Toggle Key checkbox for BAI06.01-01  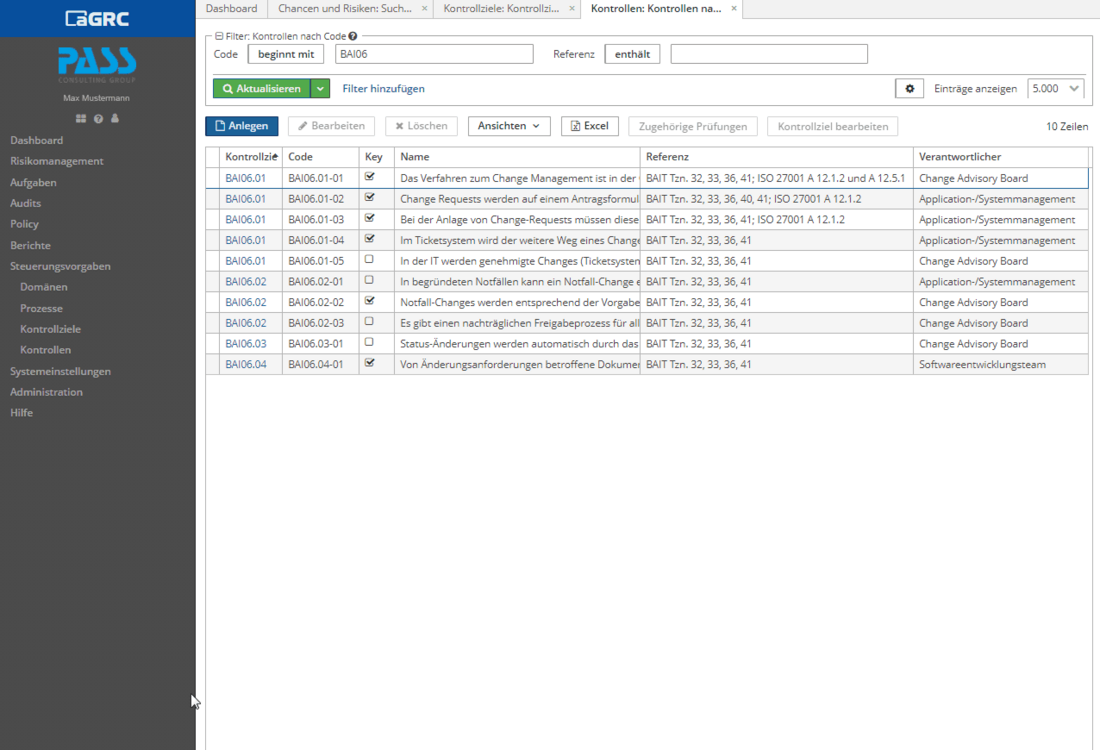(369, 177)
